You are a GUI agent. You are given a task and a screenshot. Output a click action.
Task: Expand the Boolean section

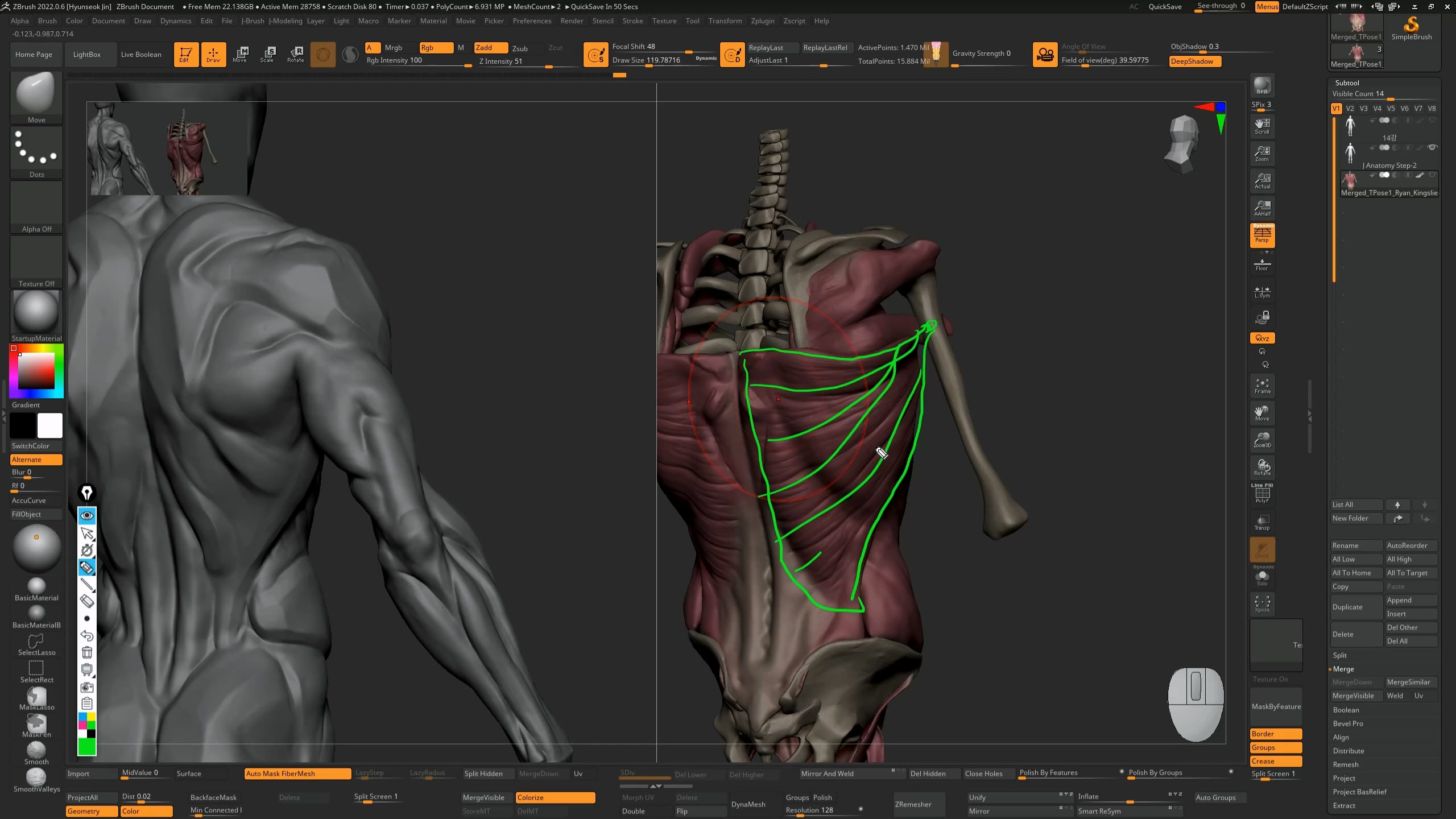[1346, 710]
